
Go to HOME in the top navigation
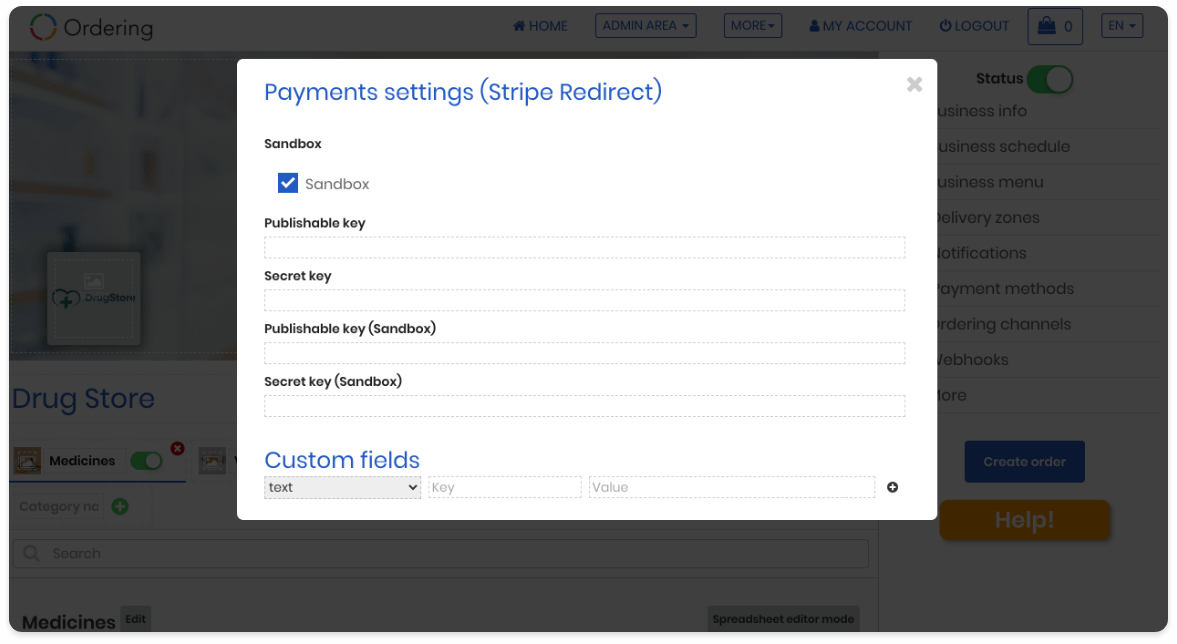pyautogui.click(x=540, y=26)
